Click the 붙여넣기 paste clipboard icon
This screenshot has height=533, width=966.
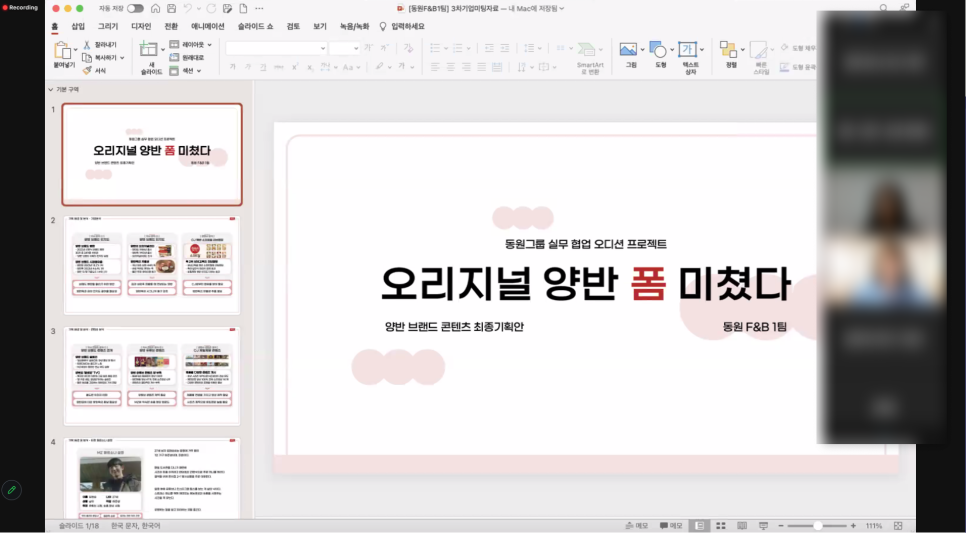[62, 51]
